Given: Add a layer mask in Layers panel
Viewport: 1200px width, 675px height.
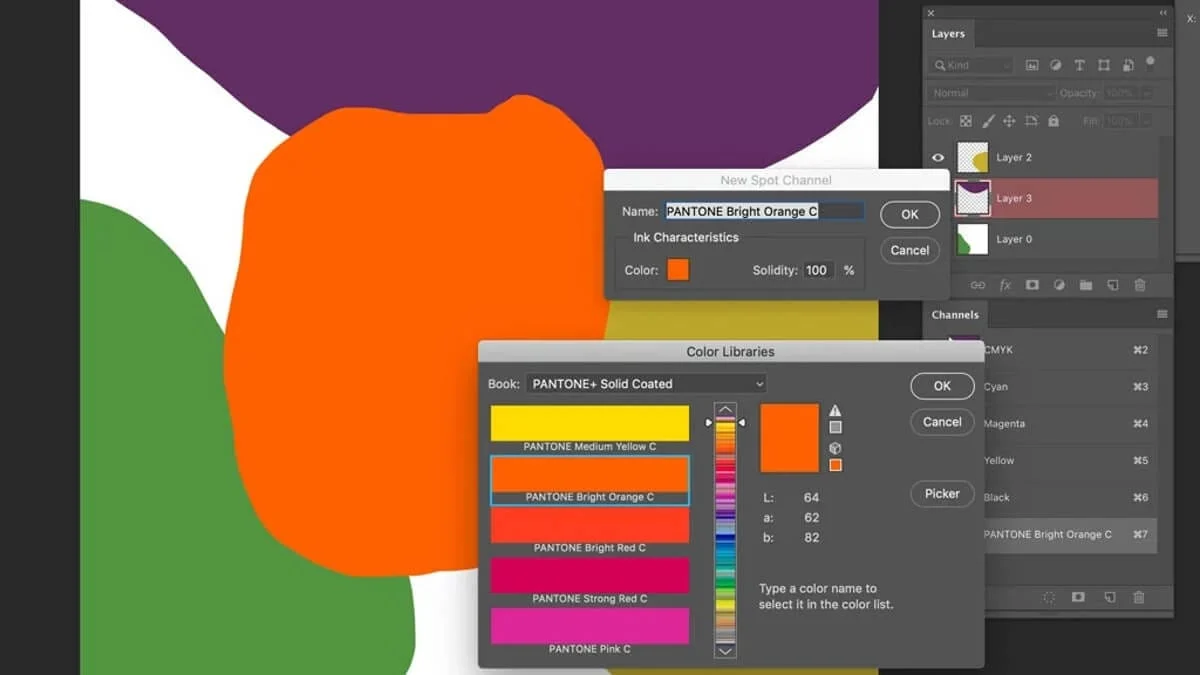Looking at the screenshot, I should tap(1032, 285).
